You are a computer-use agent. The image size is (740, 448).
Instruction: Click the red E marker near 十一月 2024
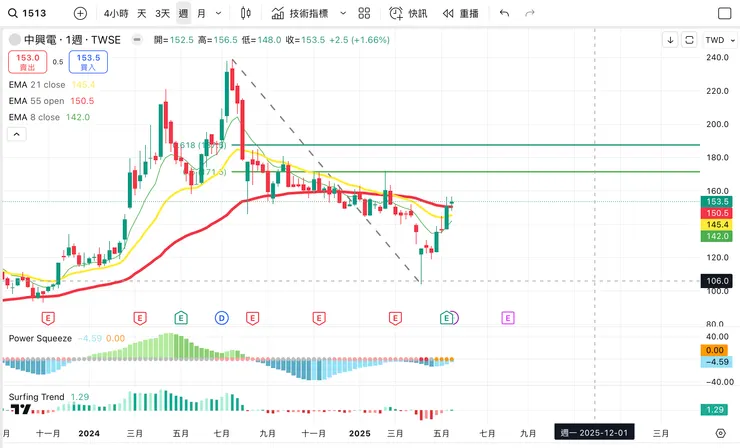(319, 318)
